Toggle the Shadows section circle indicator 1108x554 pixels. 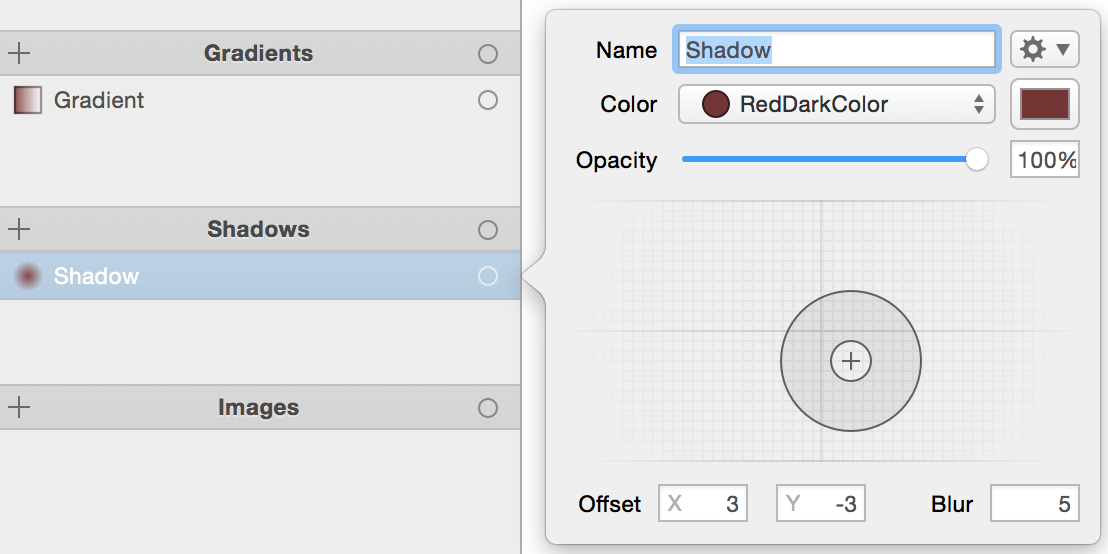pos(488,230)
